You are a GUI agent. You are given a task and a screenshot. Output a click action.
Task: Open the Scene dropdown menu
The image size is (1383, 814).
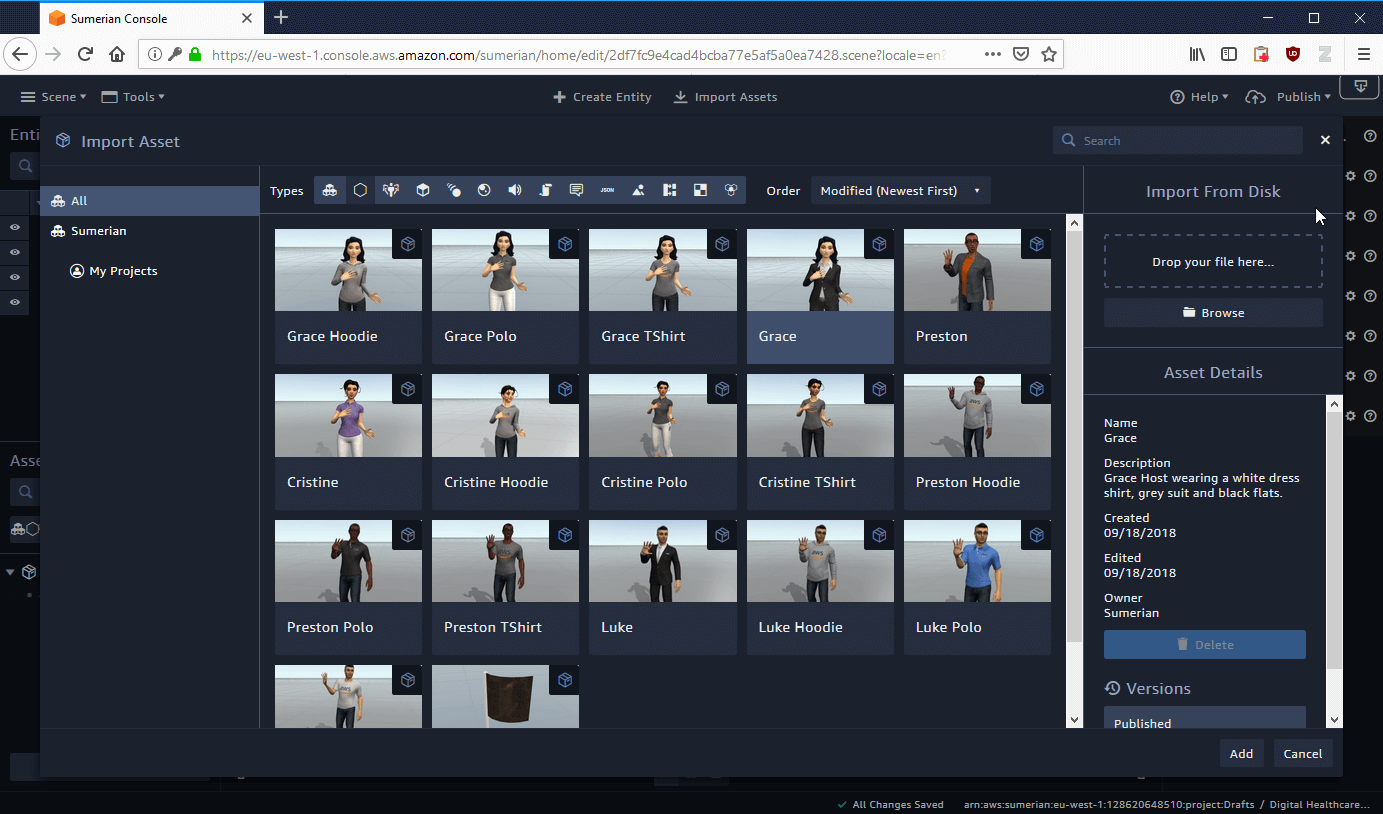tap(54, 97)
